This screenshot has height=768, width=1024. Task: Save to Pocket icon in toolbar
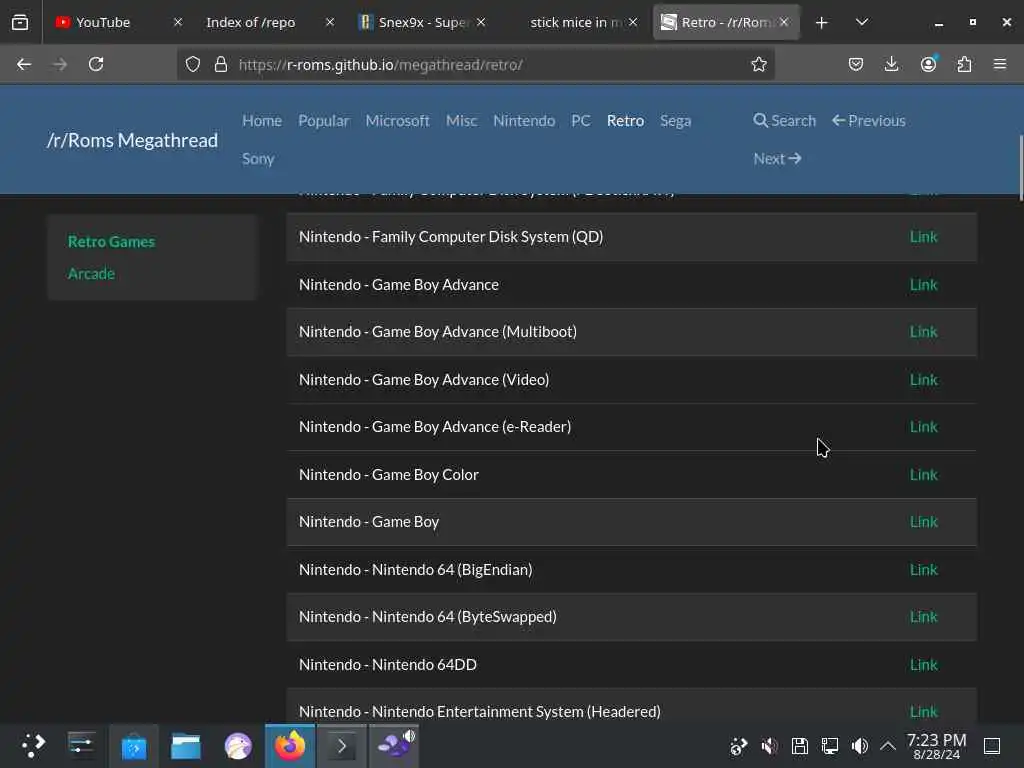point(856,64)
